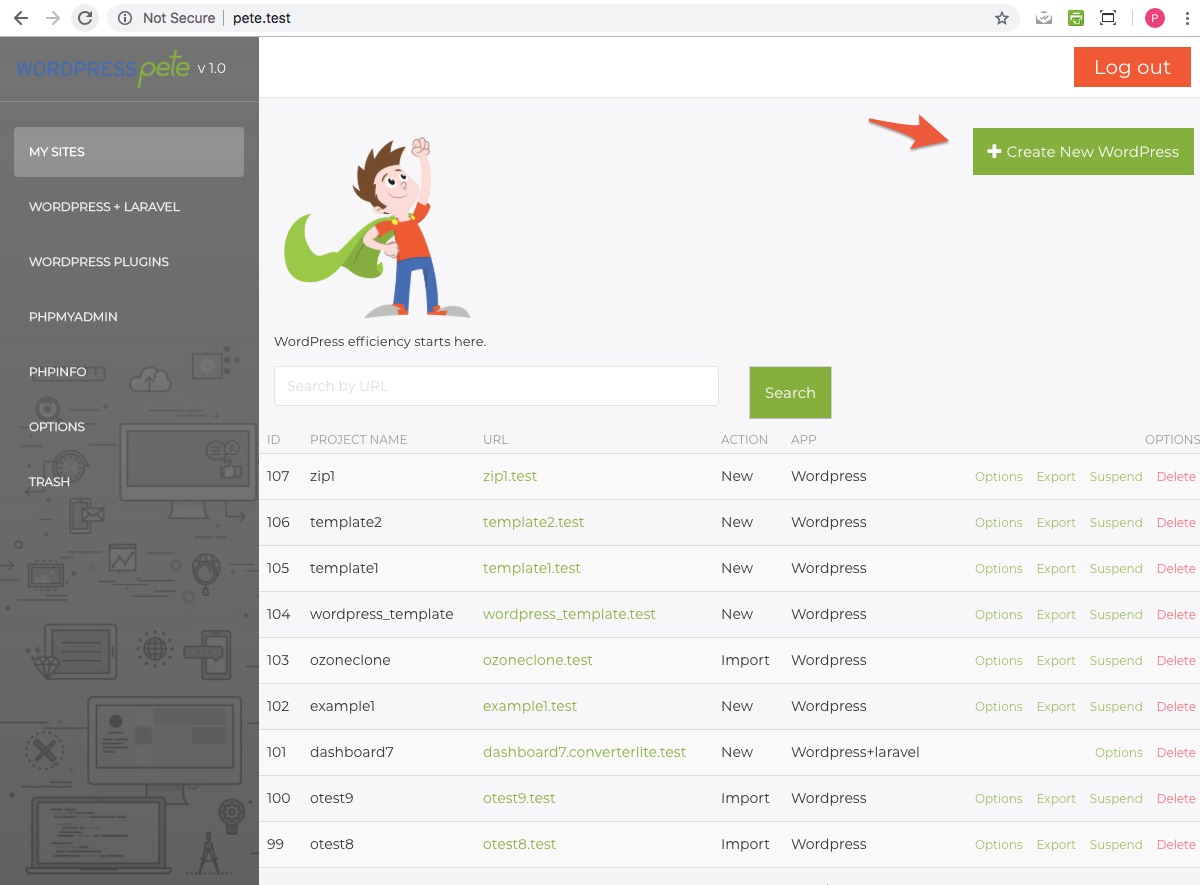Click the green printer extension icon
The height and width of the screenshot is (885, 1200).
click(1076, 18)
